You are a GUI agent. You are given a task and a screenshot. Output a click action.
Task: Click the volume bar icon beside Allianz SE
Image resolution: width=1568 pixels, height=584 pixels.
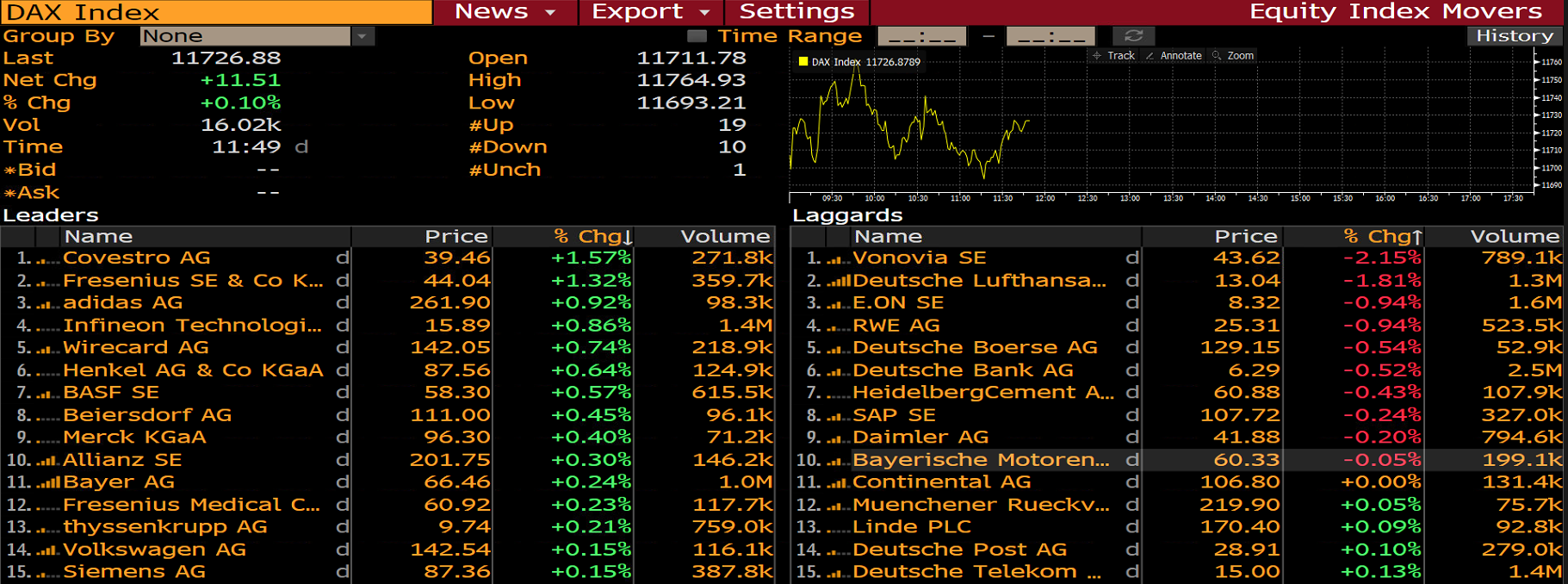(x=47, y=460)
